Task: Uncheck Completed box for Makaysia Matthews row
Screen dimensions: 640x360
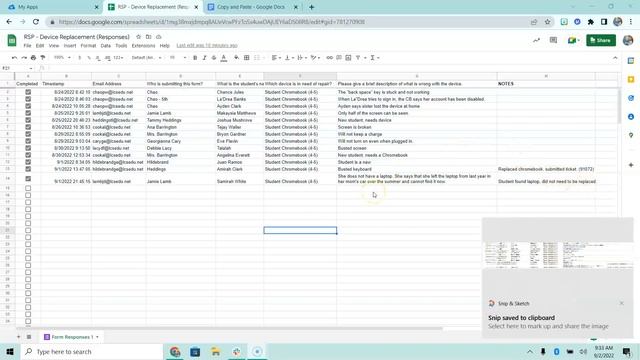Action: pyautogui.click(x=28, y=113)
